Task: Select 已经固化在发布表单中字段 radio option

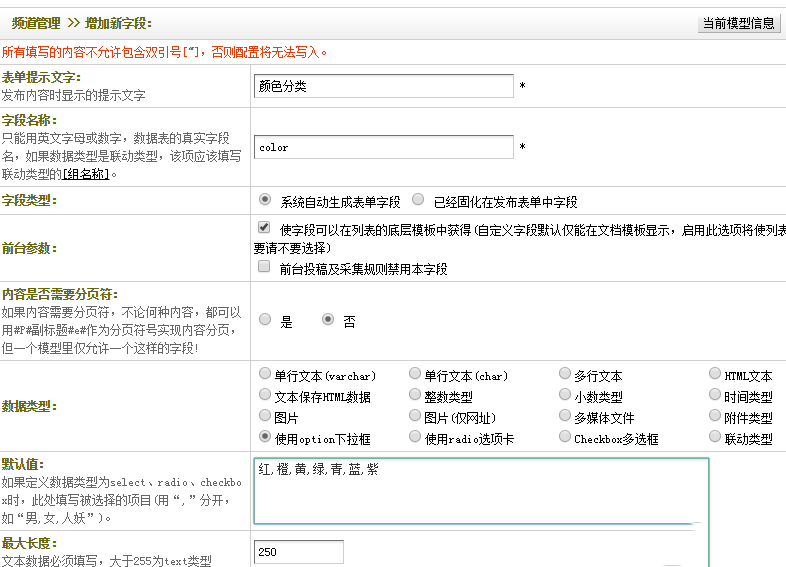Action: point(418,200)
